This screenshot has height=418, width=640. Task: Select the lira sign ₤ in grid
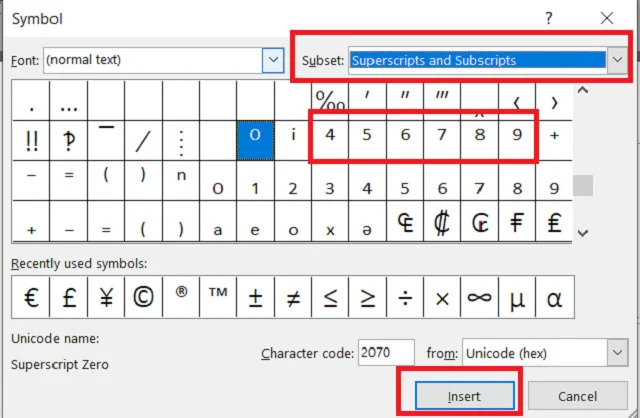coord(554,221)
